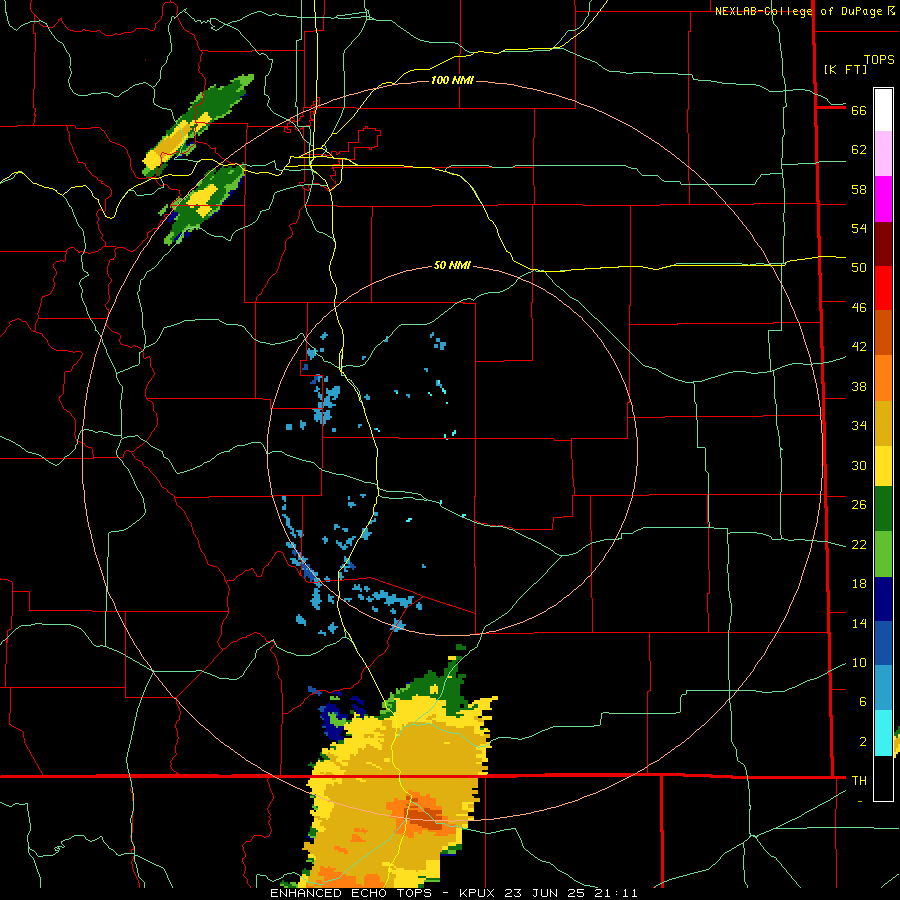Click the "TH" legend label
This screenshot has width=900, height=900.
pyautogui.click(x=859, y=781)
